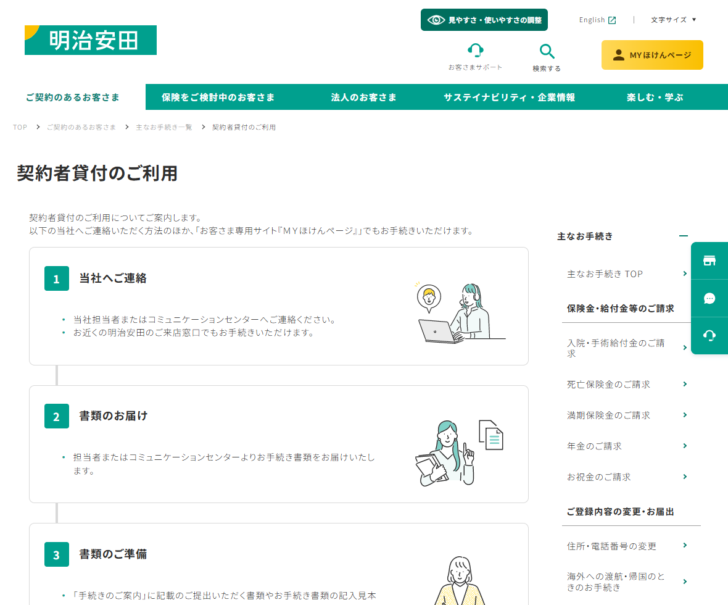Viewport: 728px width, 605px height.
Task: Open 年金のご請求 in the sidebar
Action: [x=626, y=446]
